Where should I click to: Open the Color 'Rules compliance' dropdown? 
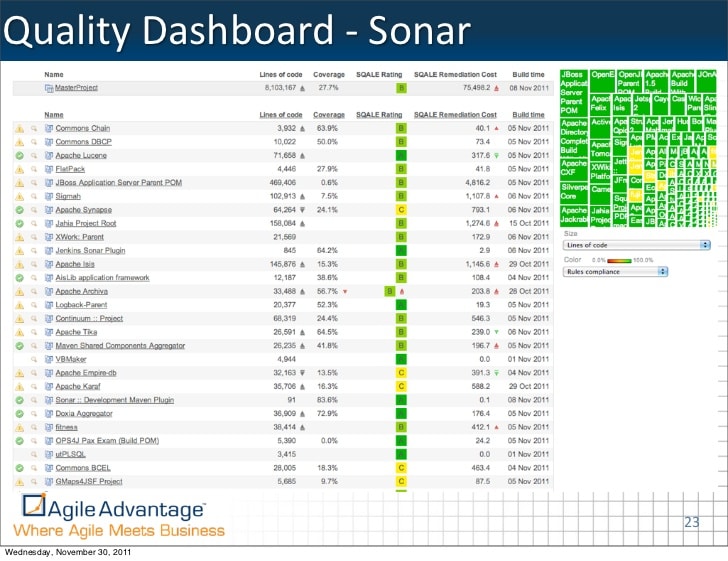click(x=637, y=271)
